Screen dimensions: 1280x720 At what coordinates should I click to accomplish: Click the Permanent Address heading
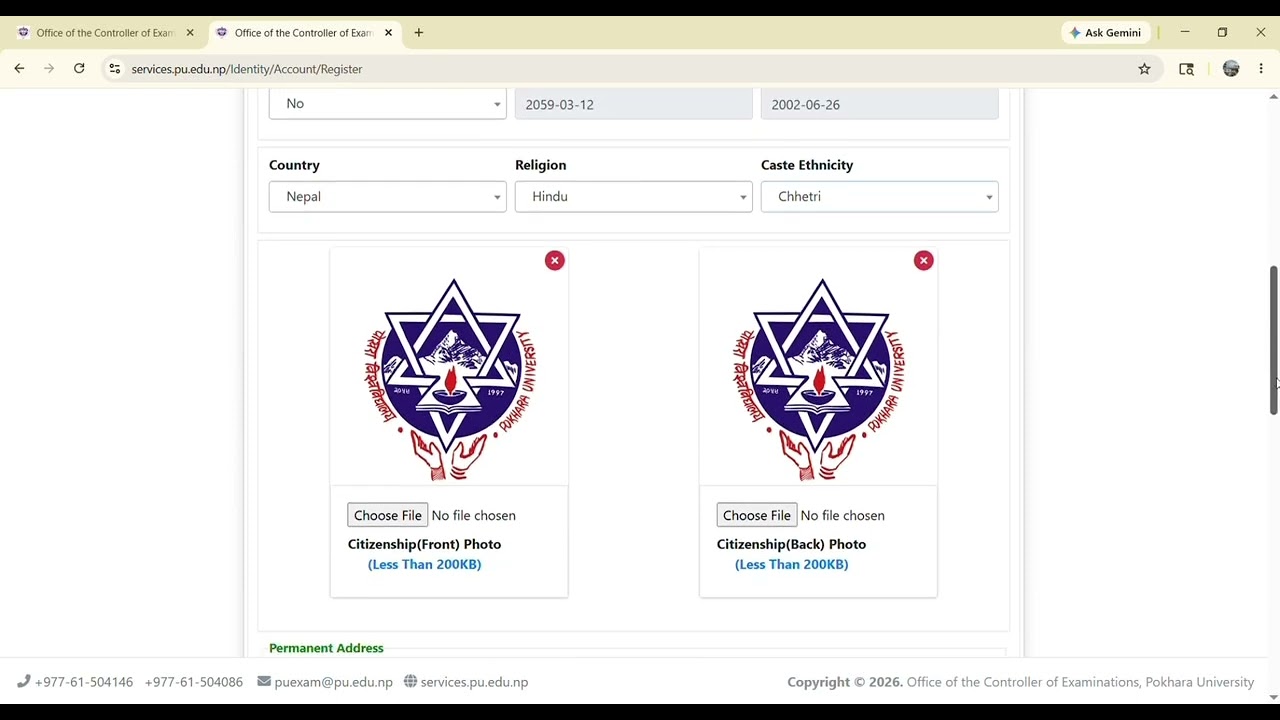(326, 648)
